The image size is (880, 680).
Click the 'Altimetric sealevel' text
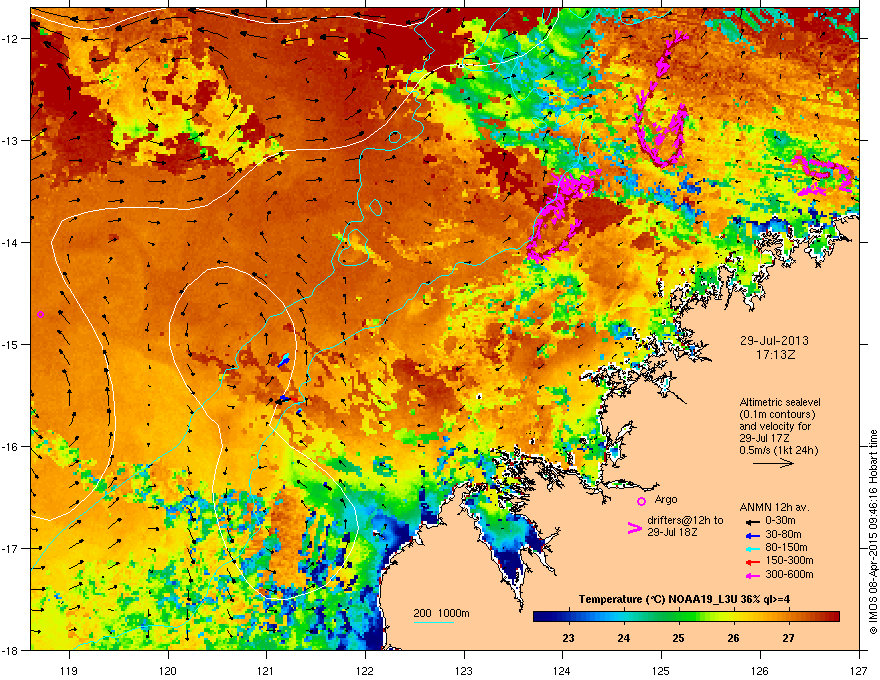(x=780, y=402)
